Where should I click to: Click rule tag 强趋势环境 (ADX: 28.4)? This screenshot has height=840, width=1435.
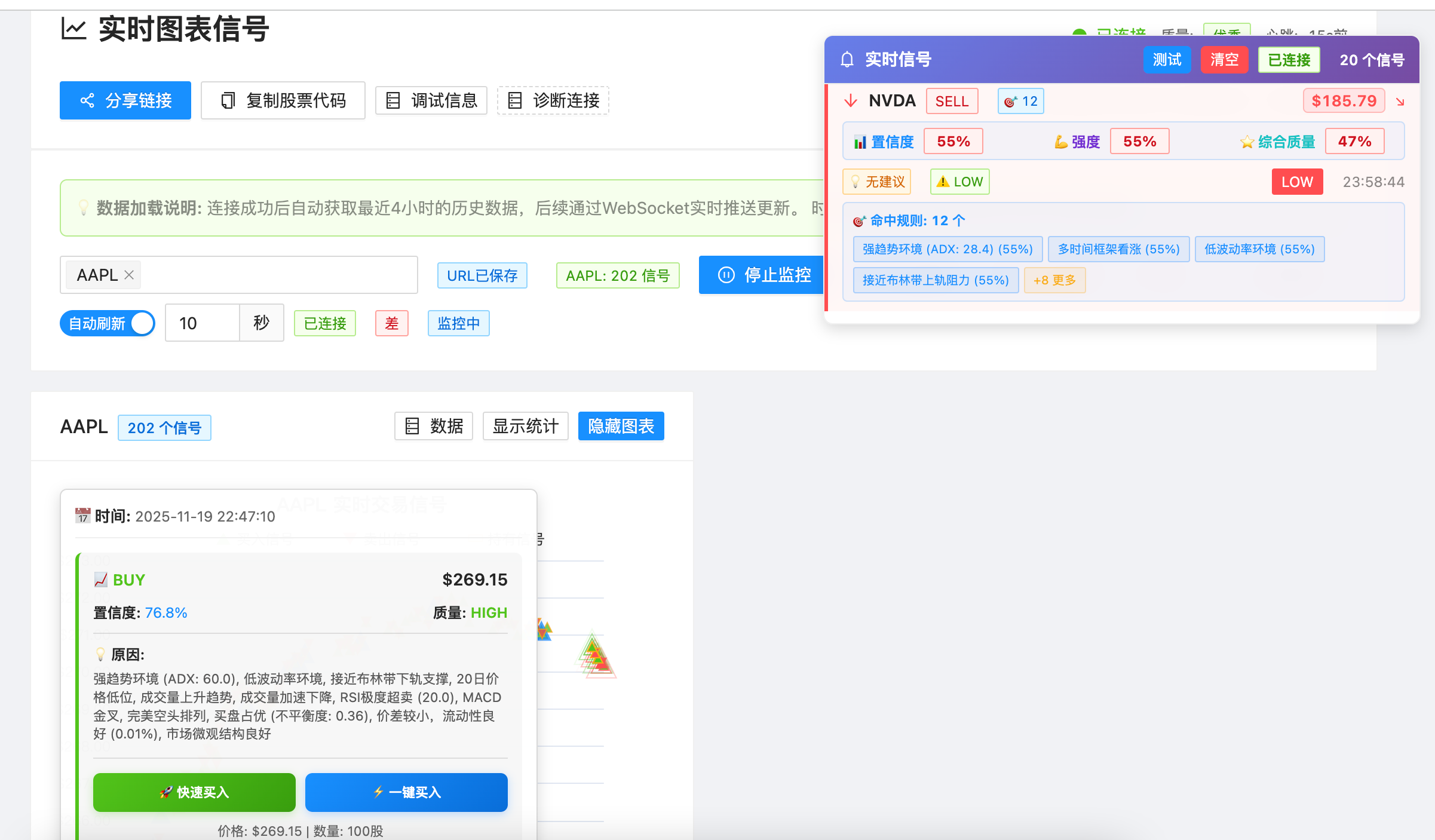948,249
